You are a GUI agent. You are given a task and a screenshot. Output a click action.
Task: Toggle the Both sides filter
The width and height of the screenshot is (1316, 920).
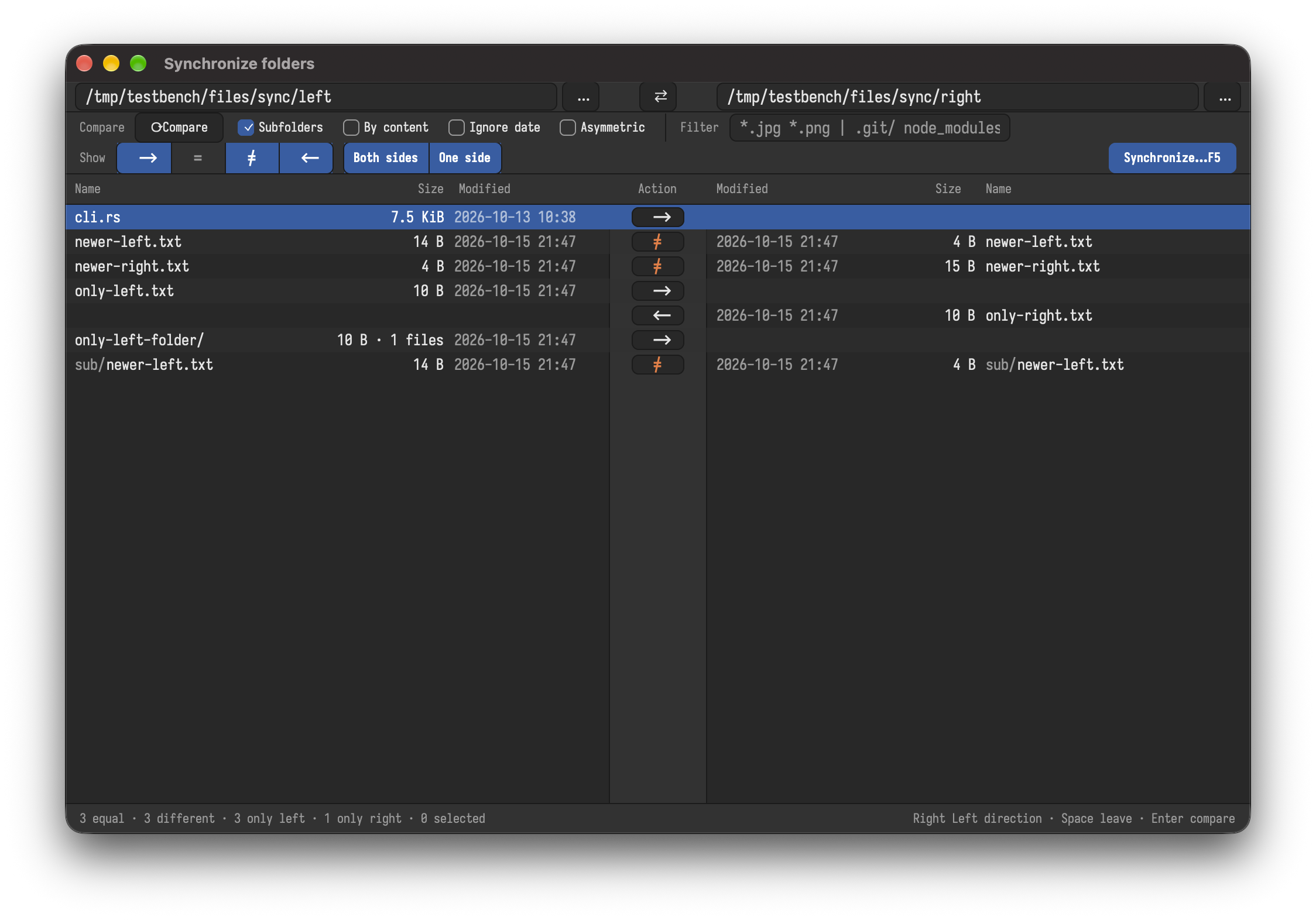tap(386, 158)
